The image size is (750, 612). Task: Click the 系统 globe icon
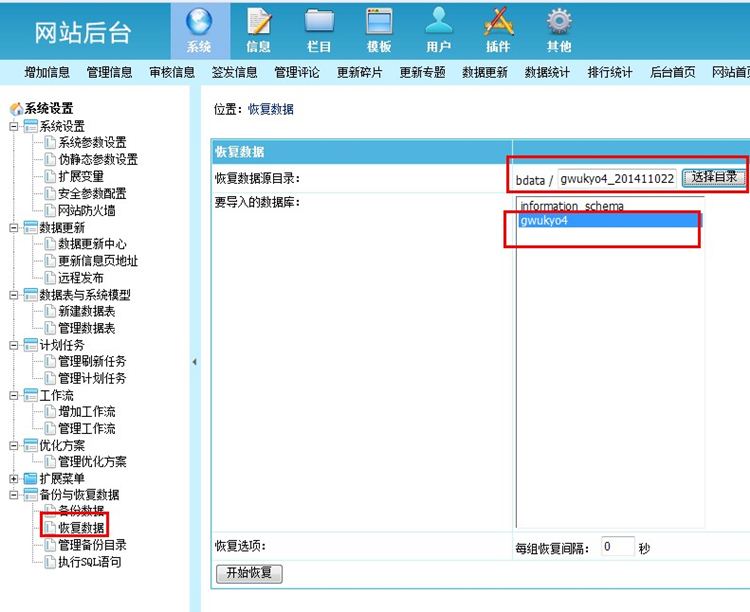[x=199, y=22]
